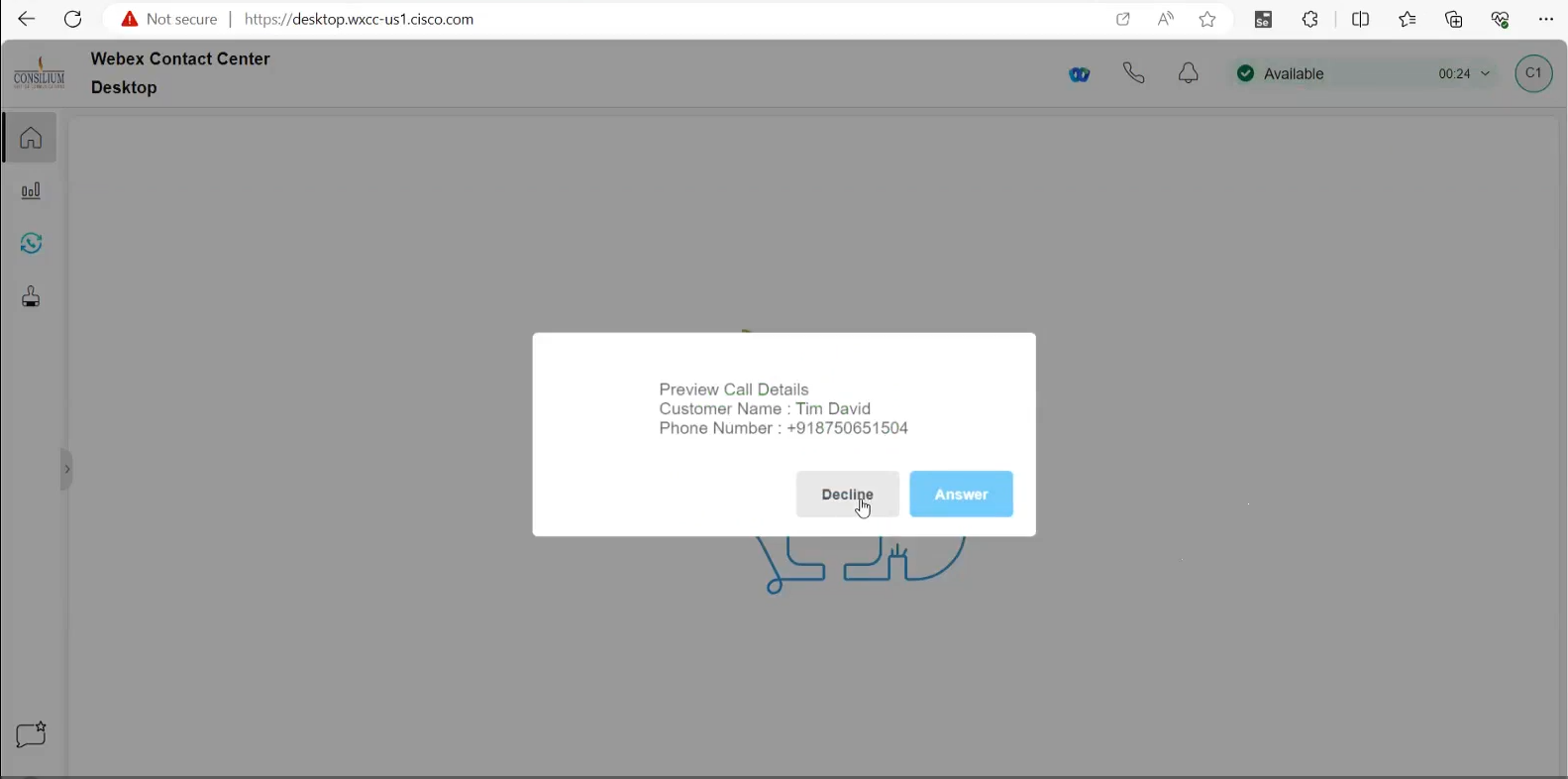The width and height of the screenshot is (1568, 779).
Task: Open the Webex app icon in header
Action: tap(1080, 74)
